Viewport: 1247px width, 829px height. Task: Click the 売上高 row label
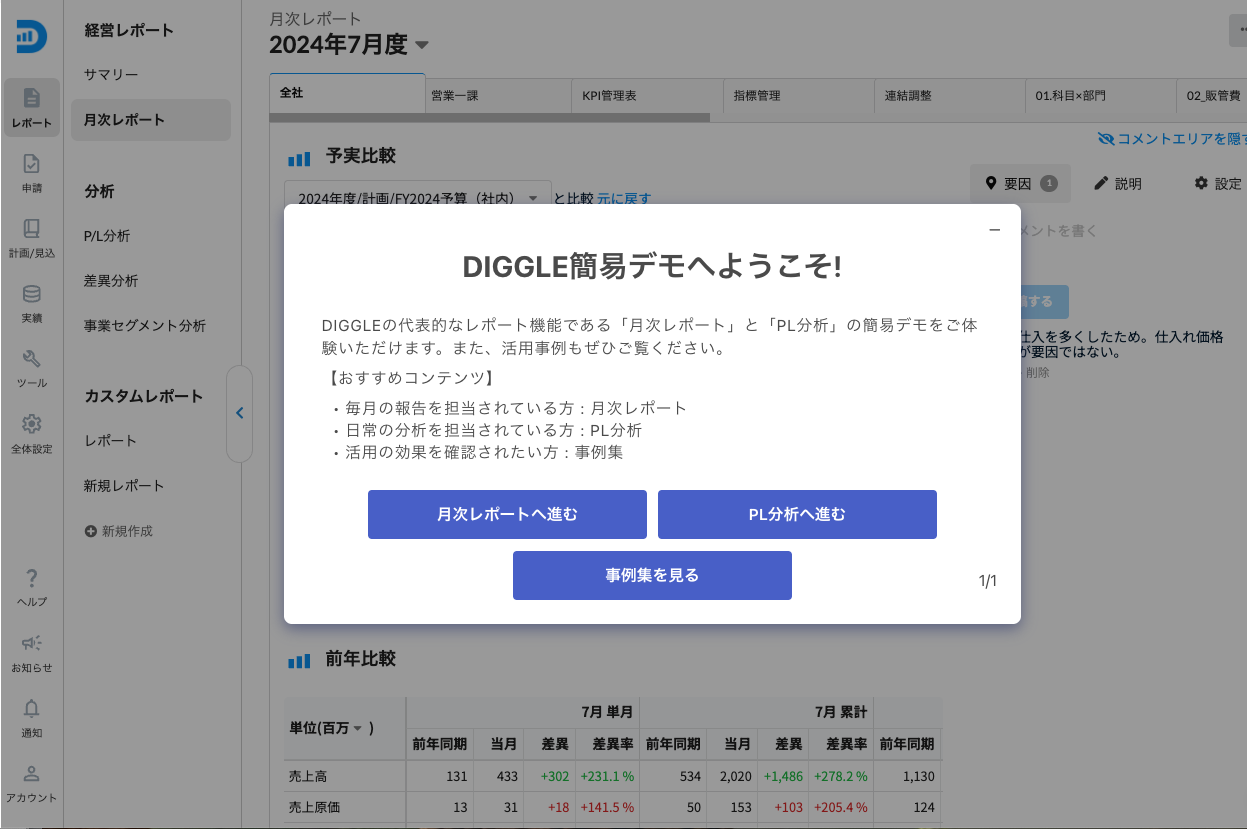[307, 775]
